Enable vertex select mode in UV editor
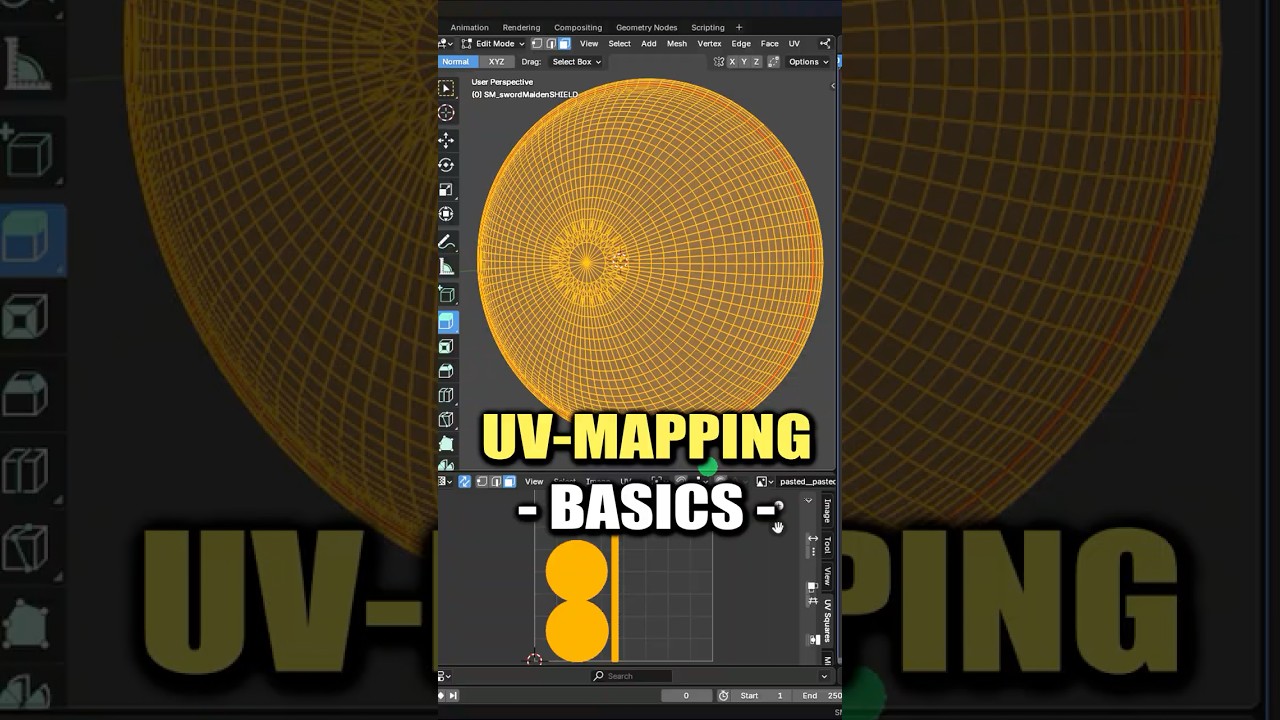 [482, 482]
